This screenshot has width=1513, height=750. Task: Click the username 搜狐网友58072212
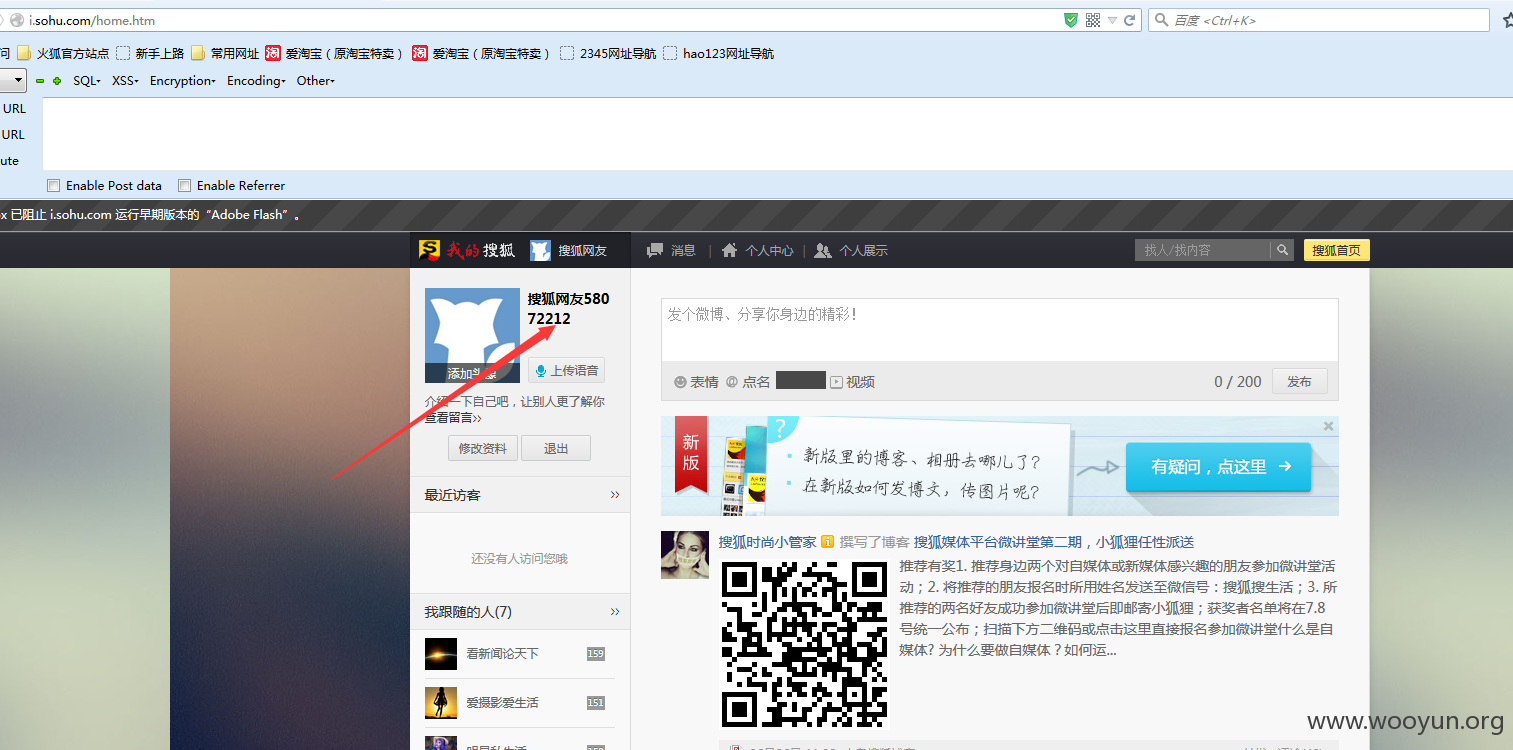(568, 308)
